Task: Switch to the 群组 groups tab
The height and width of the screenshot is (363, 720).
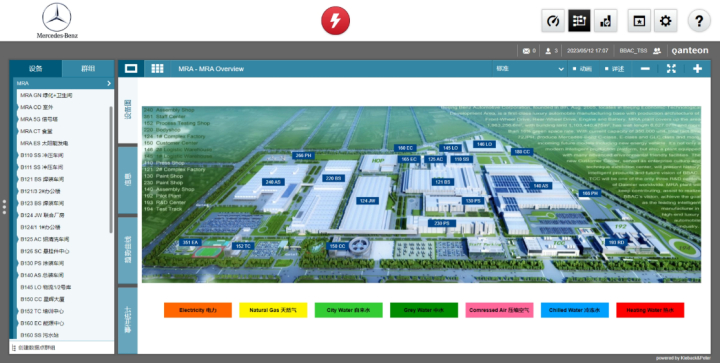Action: [88, 68]
